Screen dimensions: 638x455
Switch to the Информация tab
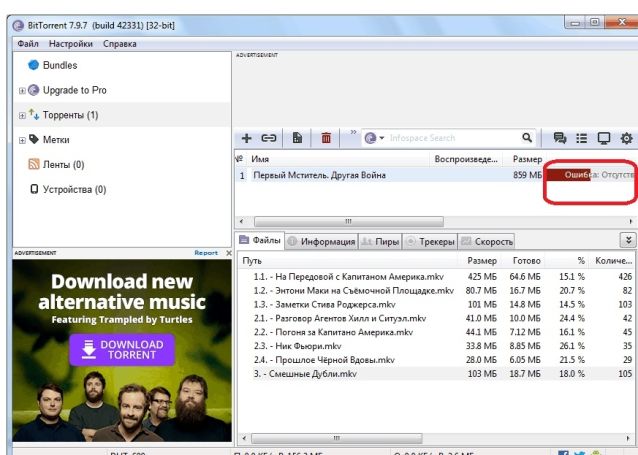coord(321,241)
